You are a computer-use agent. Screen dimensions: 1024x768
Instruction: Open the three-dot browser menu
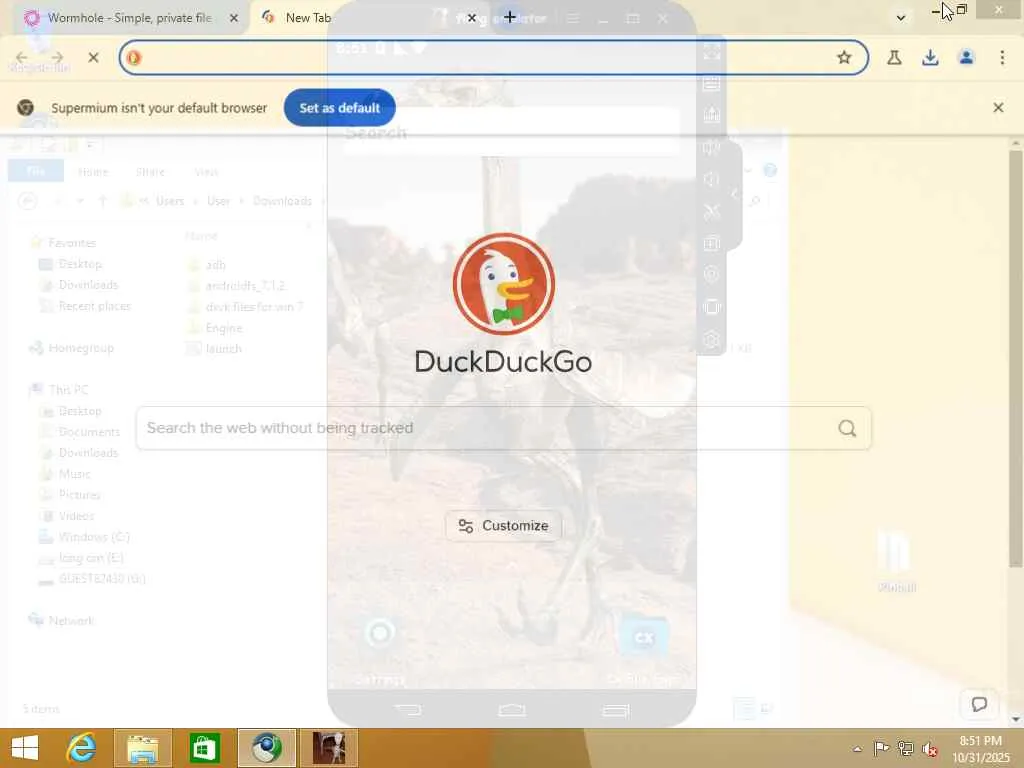coord(1002,57)
